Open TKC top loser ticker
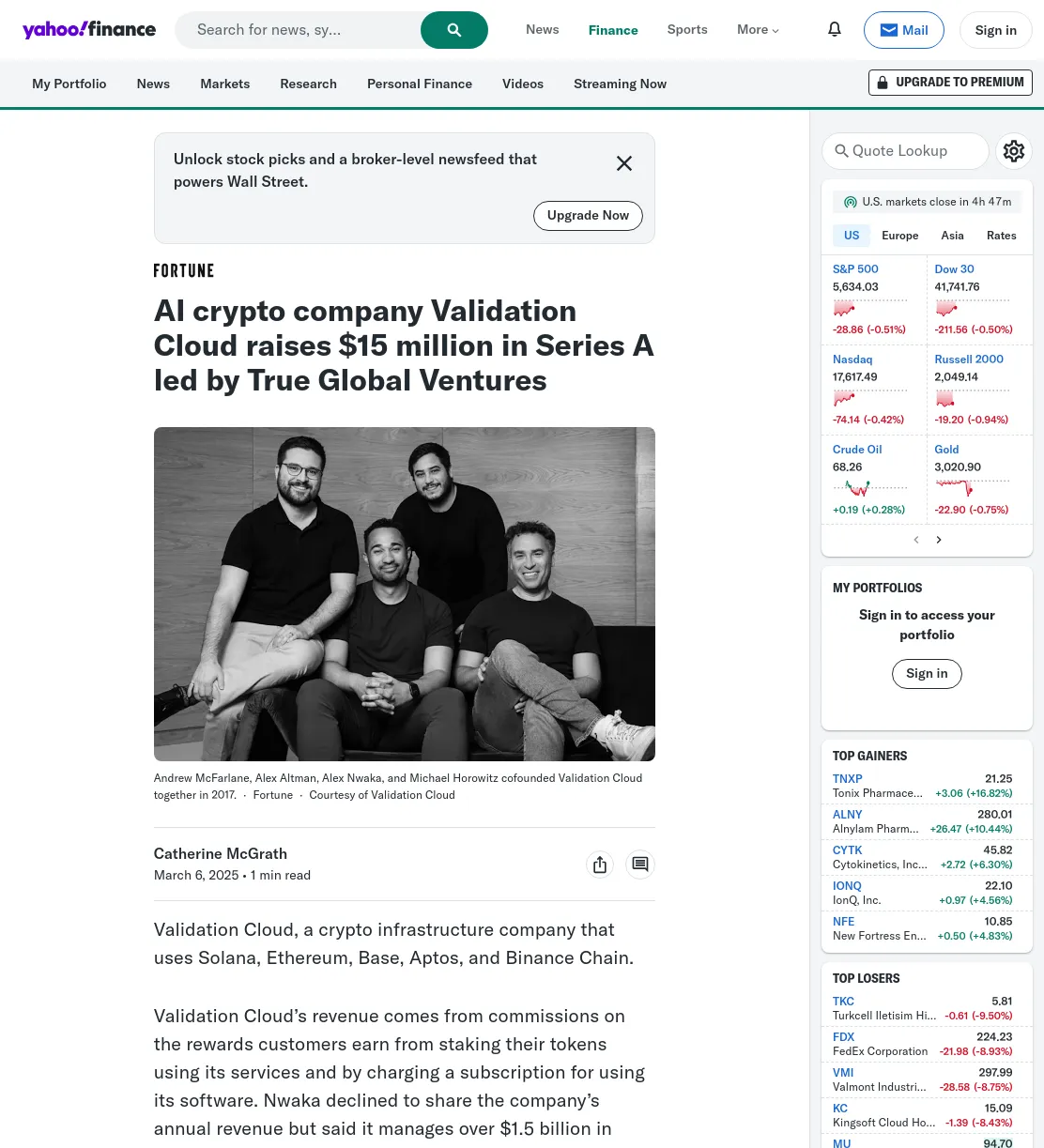The height and width of the screenshot is (1148, 1044). (x=844, y=1002)
